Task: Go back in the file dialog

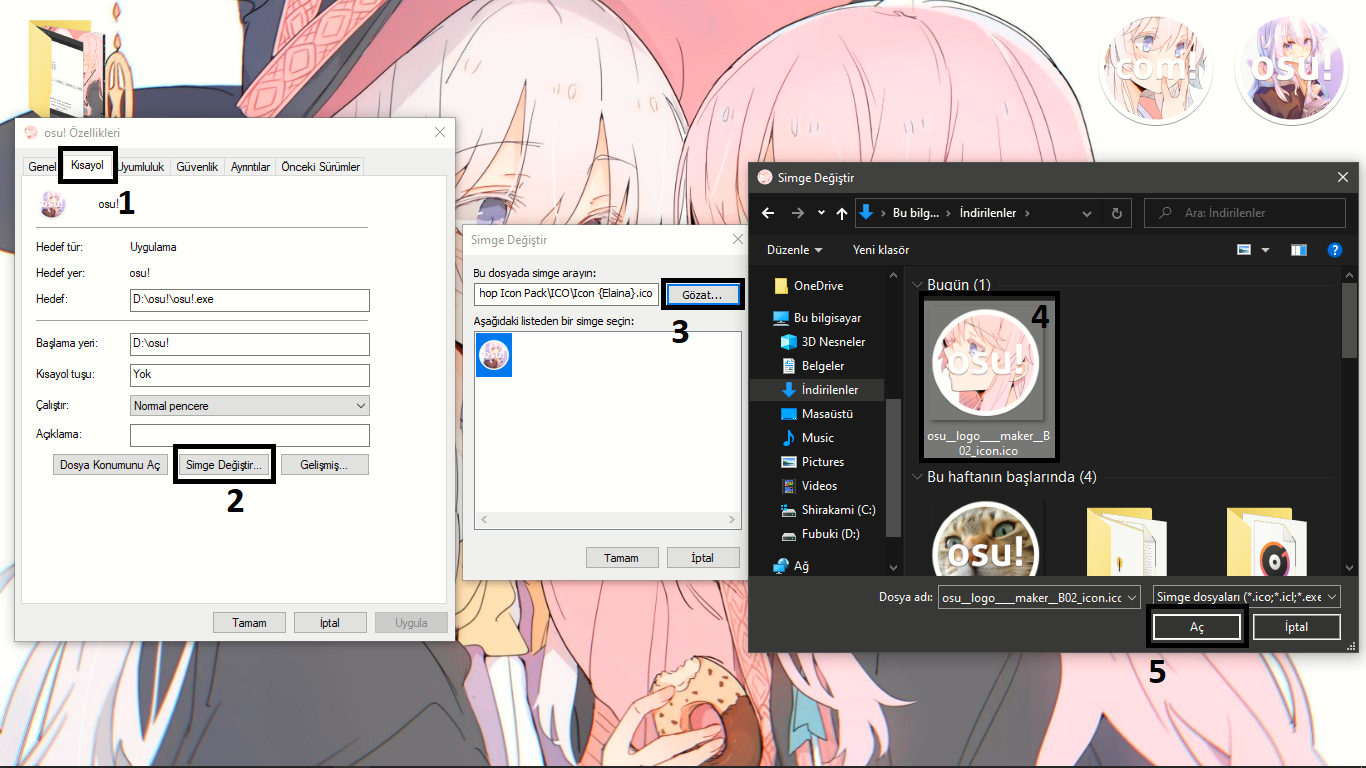Action: click(768, 213)
